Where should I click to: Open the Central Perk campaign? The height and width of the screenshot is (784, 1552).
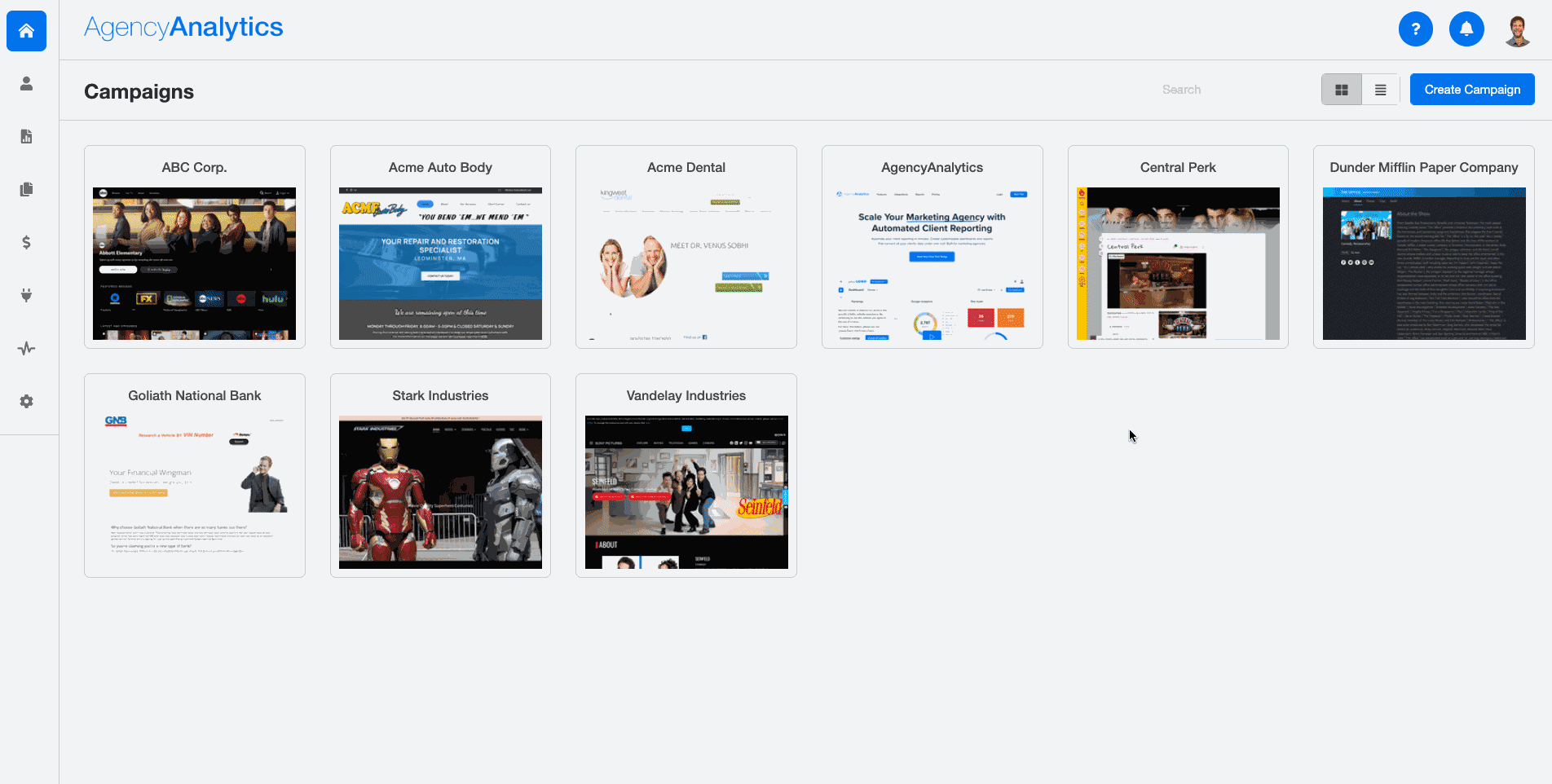pyautogui.click(x=1177, y=247)
